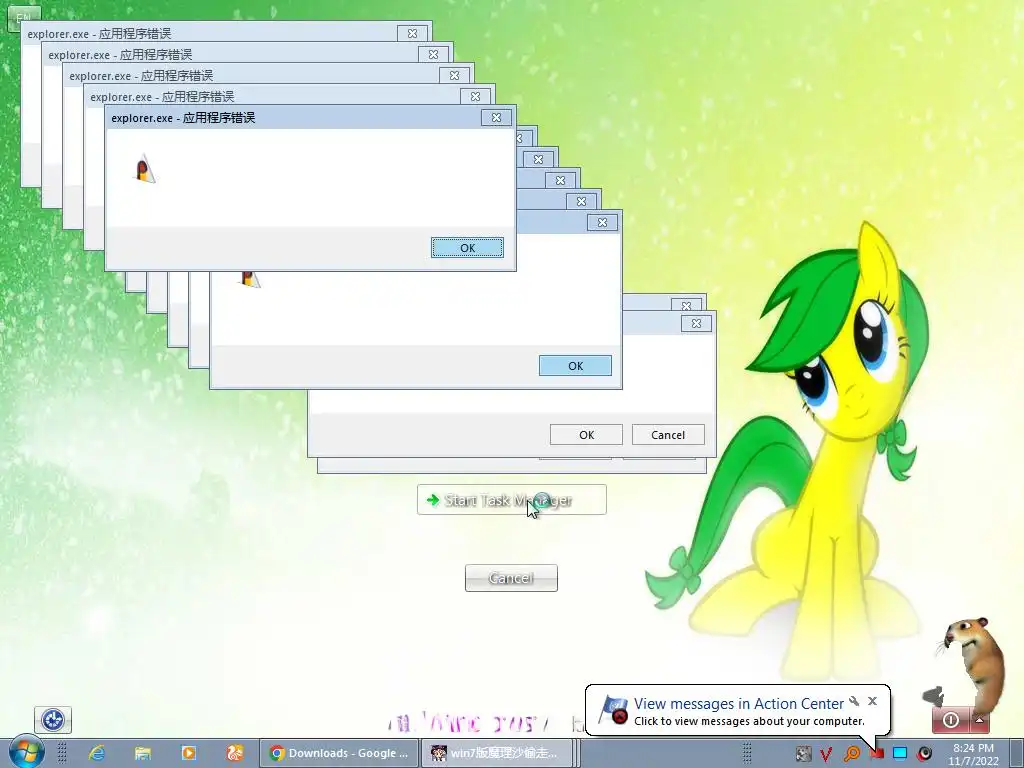
Task: Launch the media player taskbar icon
Action: click(189, 753)
